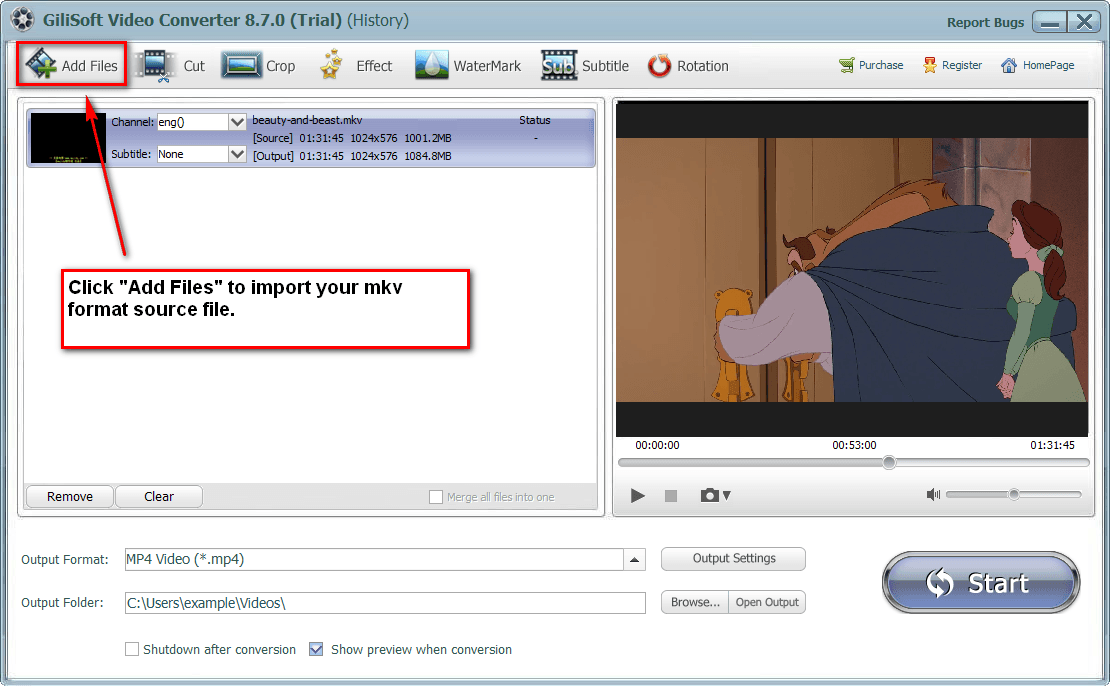This screenshot has width=1110, height=686.
Task: Click the Open Output button
Action: (767, 602)
